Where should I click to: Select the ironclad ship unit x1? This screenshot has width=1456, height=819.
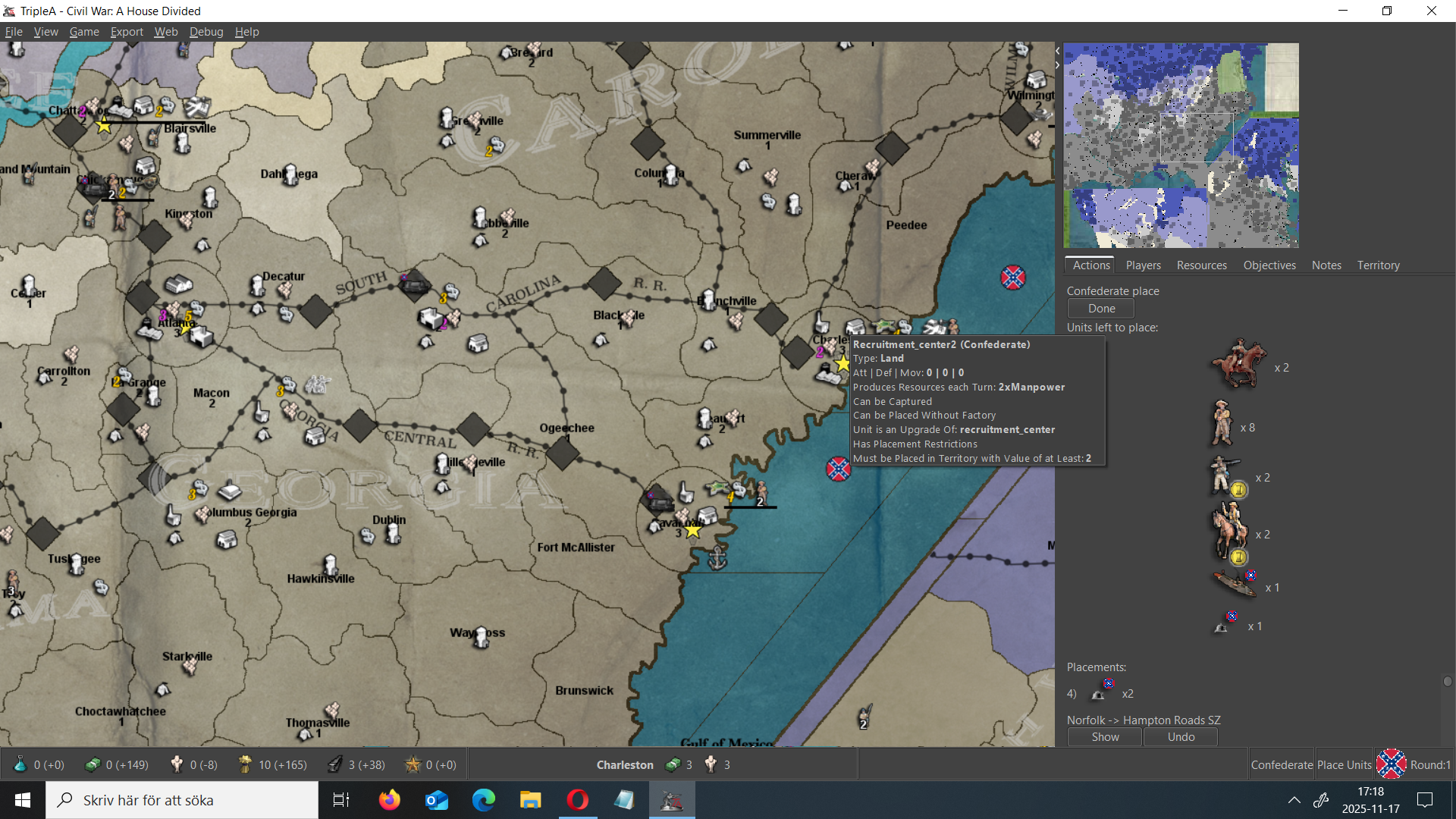1235,584
